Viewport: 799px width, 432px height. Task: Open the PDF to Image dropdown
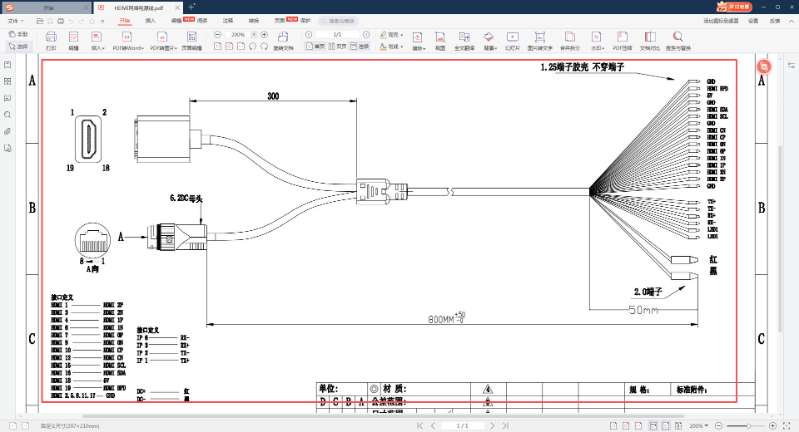(163, 44)
